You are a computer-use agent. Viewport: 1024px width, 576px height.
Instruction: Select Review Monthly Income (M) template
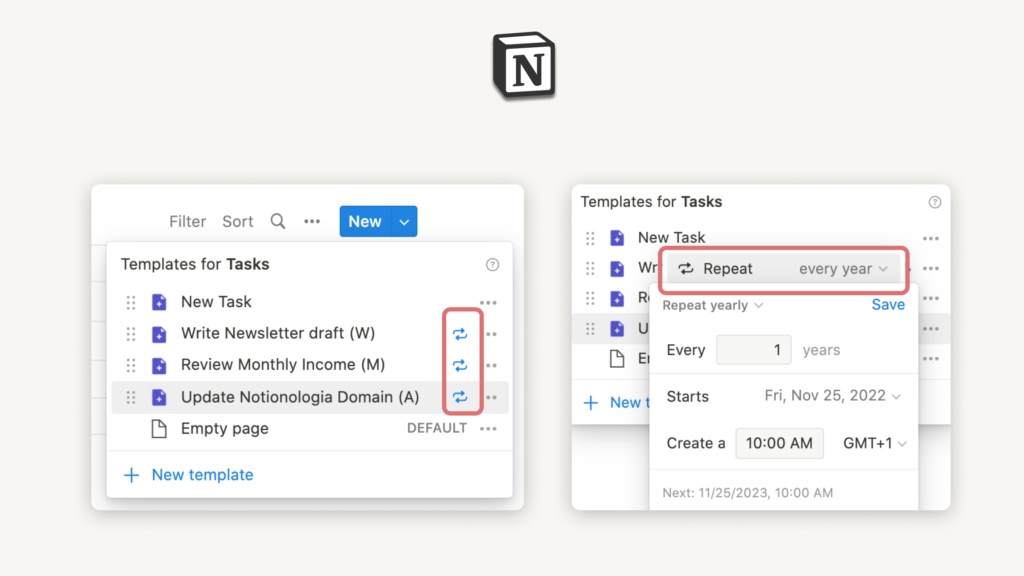point(283,364)
